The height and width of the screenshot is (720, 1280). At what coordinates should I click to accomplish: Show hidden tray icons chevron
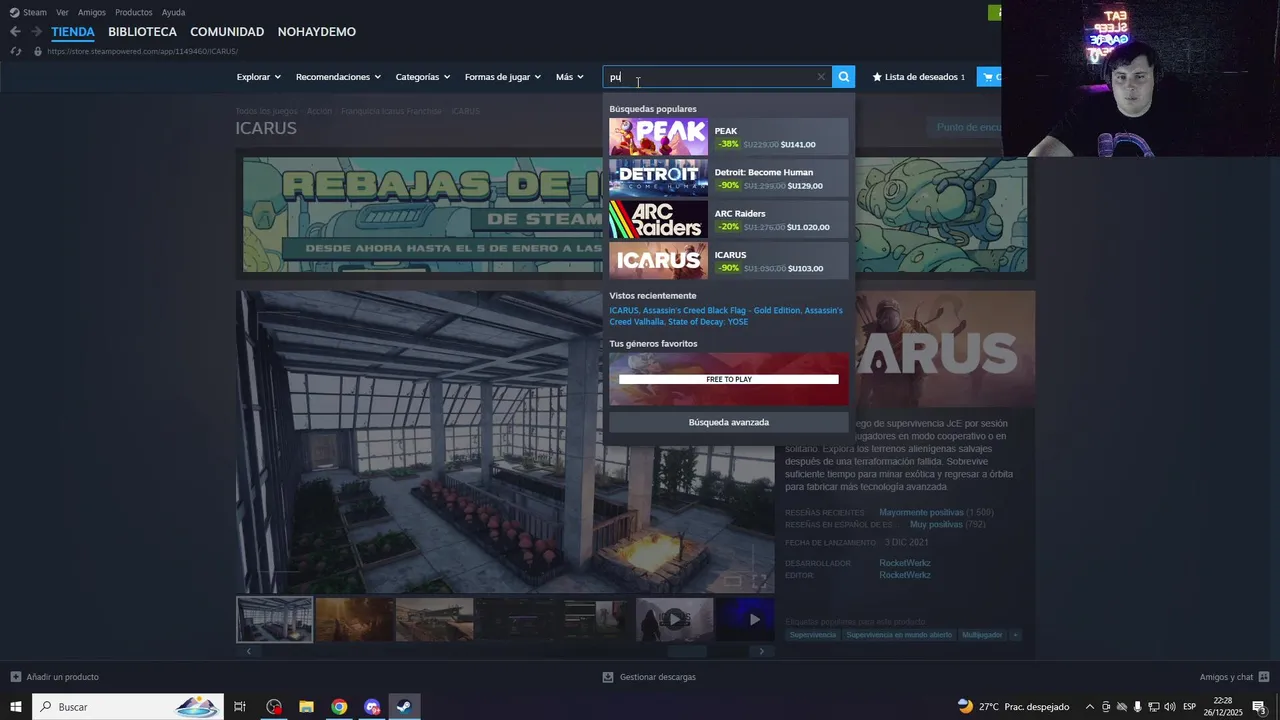click(x=1090, y=707)
